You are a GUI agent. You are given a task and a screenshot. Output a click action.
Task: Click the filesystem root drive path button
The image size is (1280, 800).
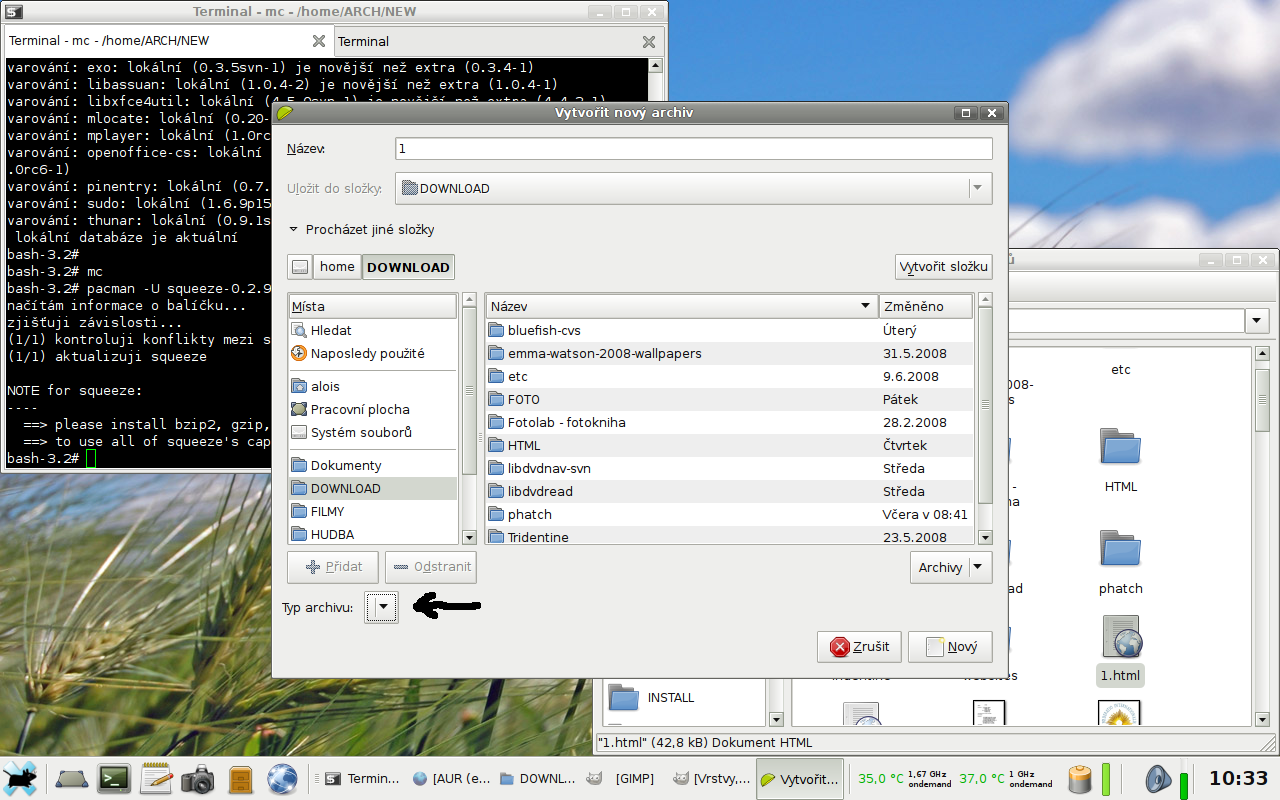(299, 267)
